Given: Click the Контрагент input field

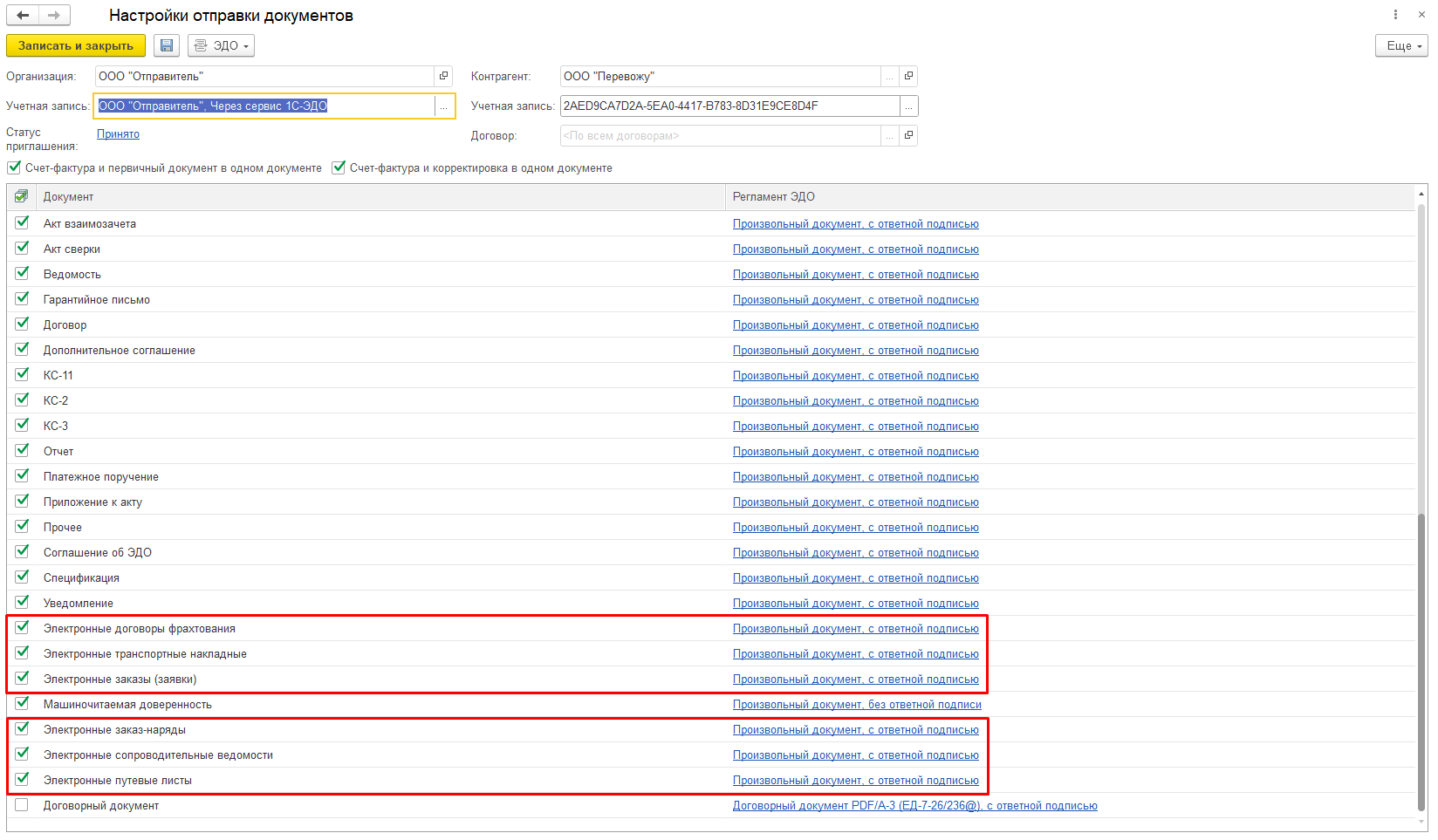Looking at the screenshot, I should coord(720,76).
